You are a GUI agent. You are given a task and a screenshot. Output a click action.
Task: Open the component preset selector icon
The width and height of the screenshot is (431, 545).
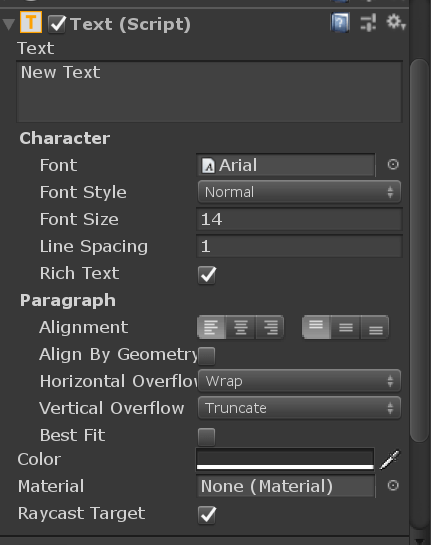pyautogui.click(x=368, y=23)
